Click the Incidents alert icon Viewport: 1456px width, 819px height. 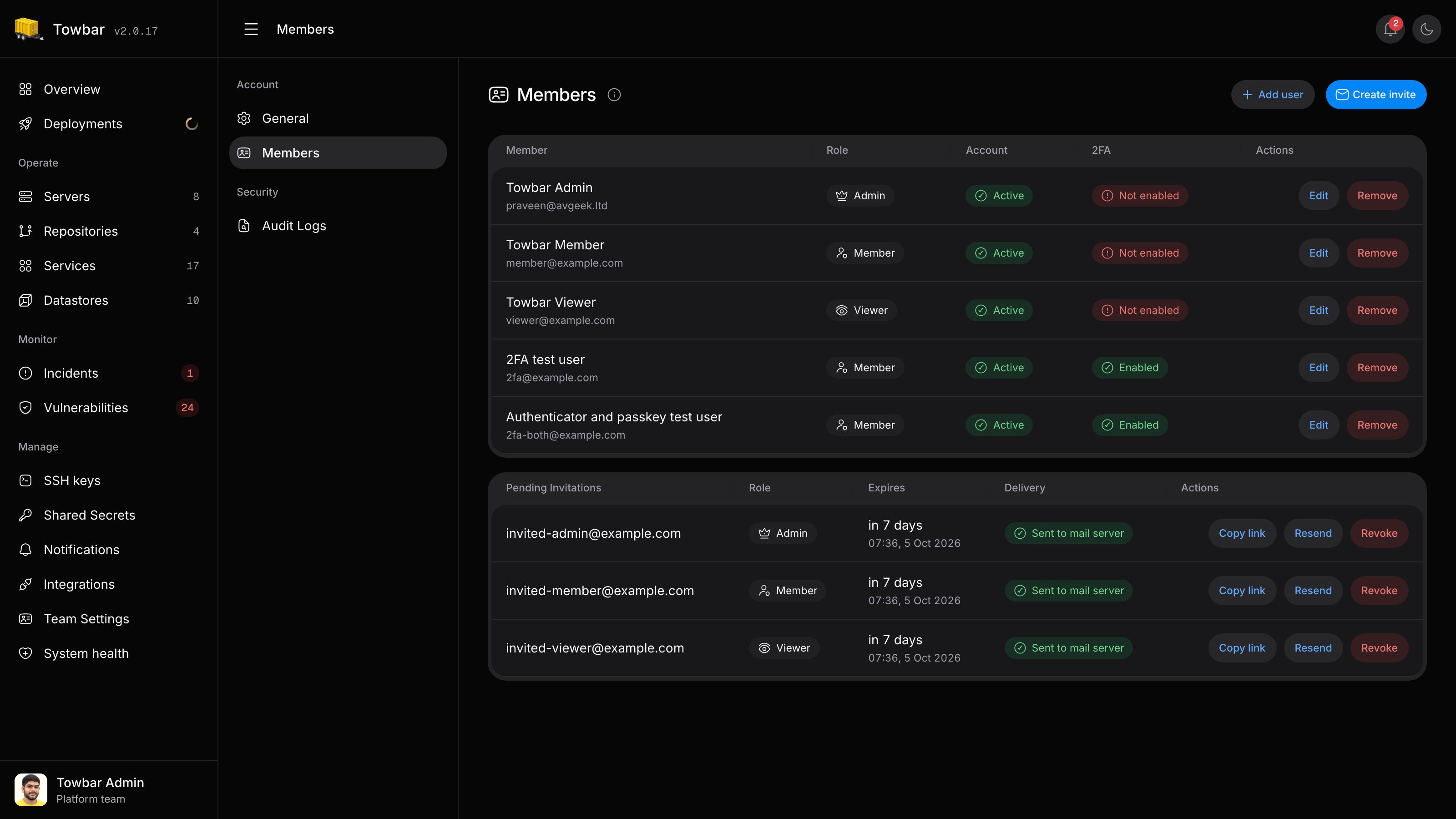coord(25,373)
